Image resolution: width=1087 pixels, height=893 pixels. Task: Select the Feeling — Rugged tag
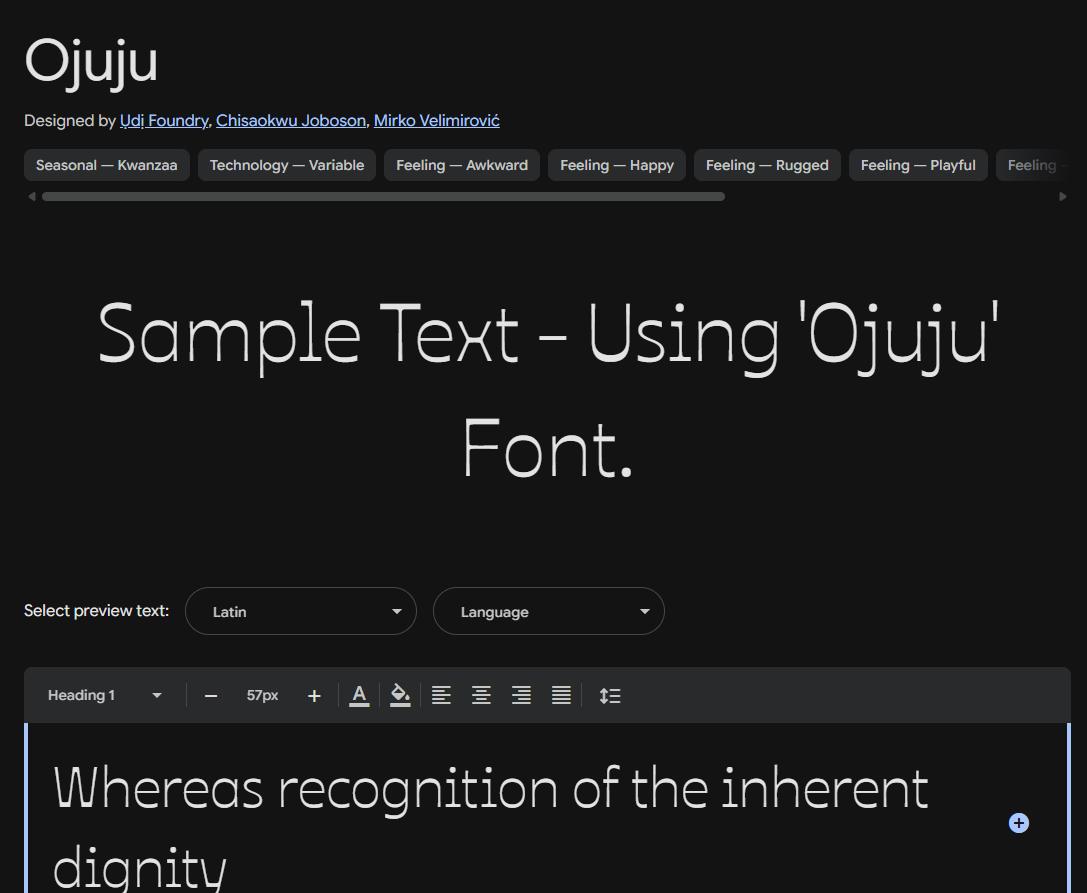(x=767, y=165)
